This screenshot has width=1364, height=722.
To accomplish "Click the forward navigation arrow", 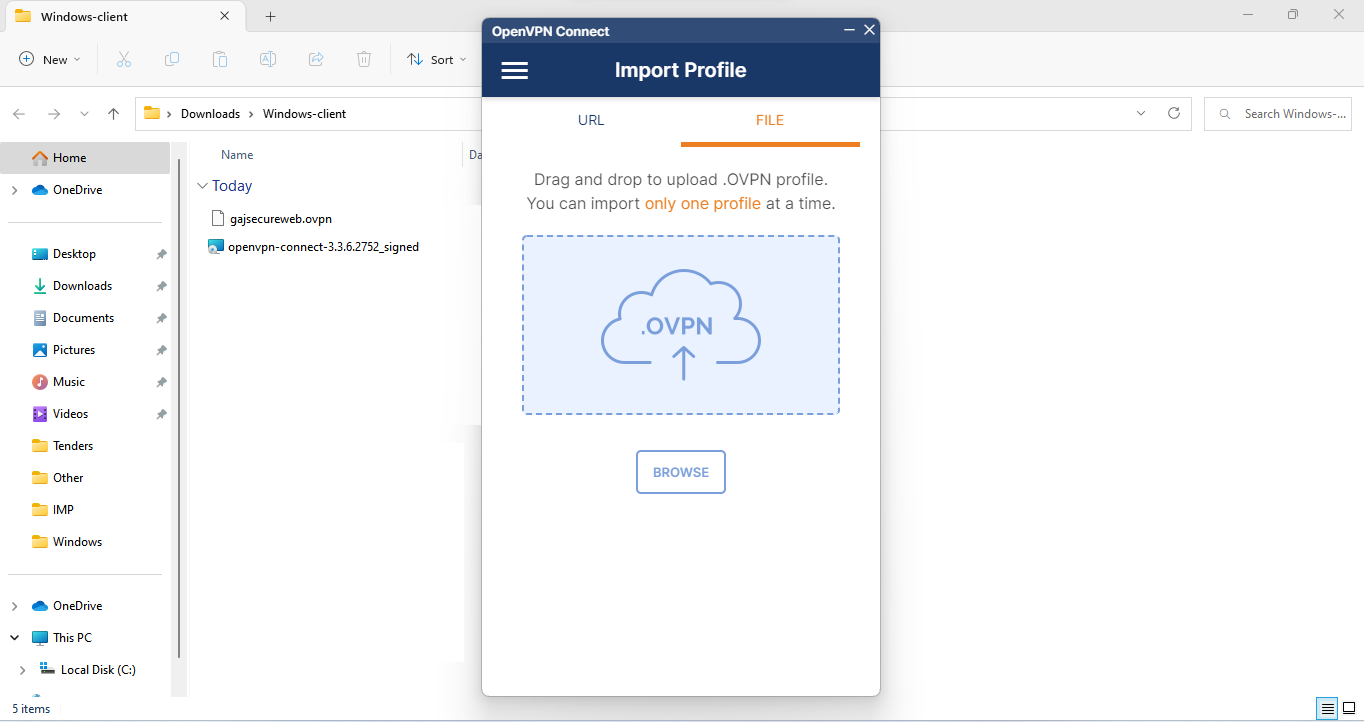I will click(54, 114).
